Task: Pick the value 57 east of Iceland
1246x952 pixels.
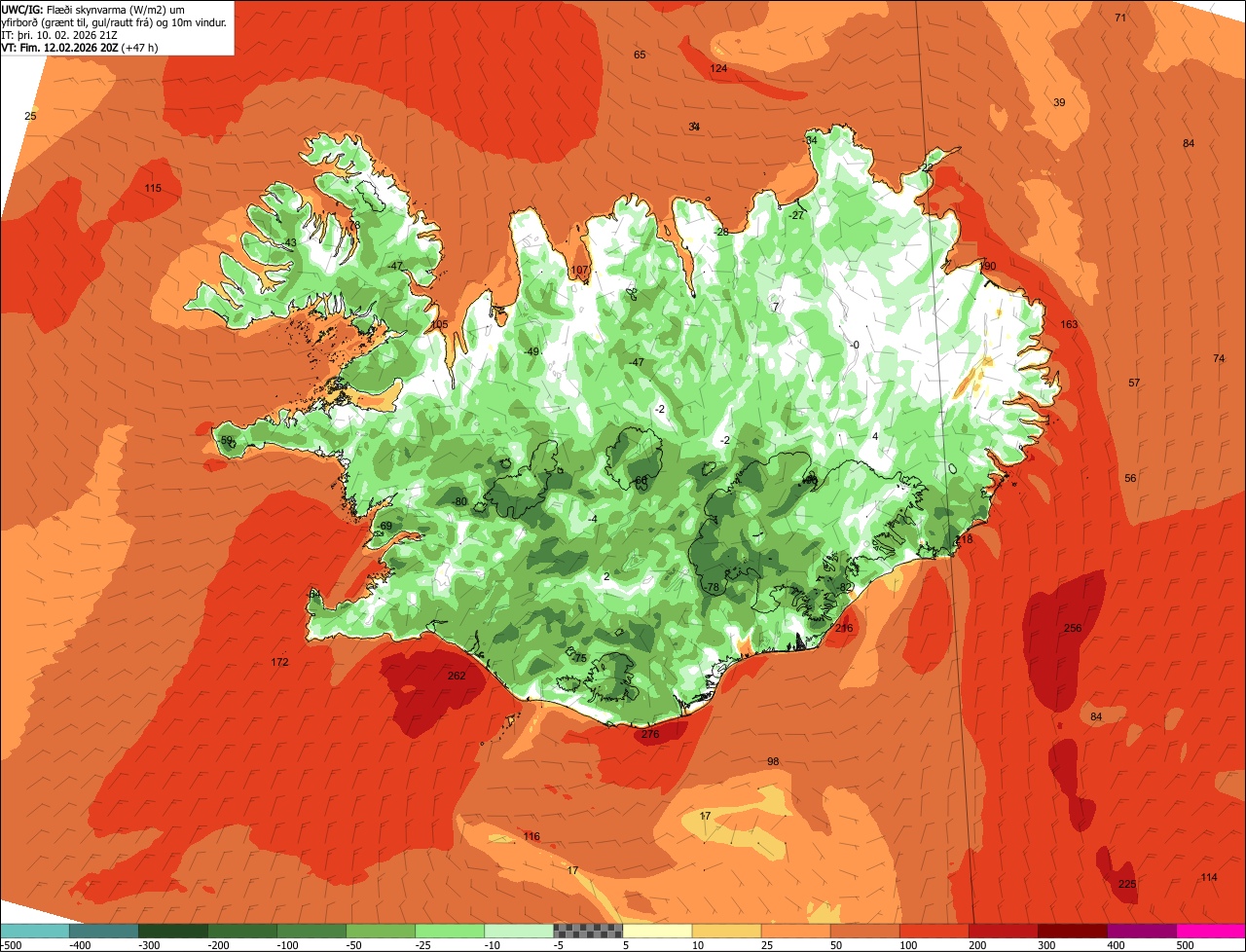Action: click(x=1134, y=383)
